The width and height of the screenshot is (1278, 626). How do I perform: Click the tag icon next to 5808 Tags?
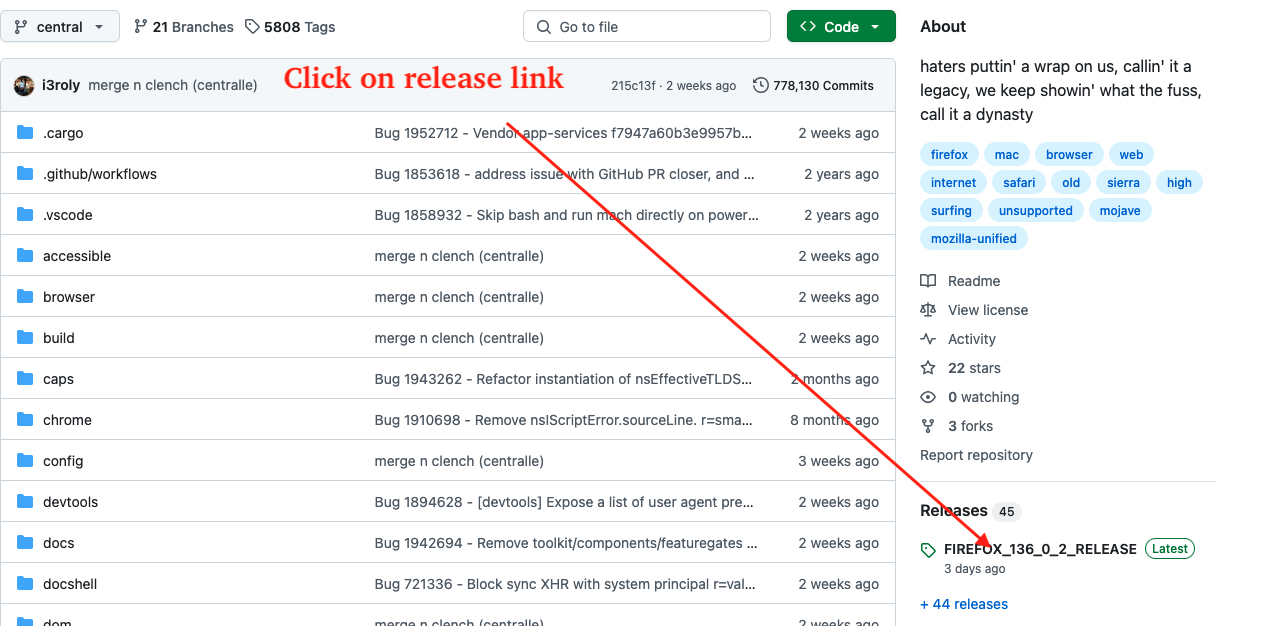coord(252,27)
